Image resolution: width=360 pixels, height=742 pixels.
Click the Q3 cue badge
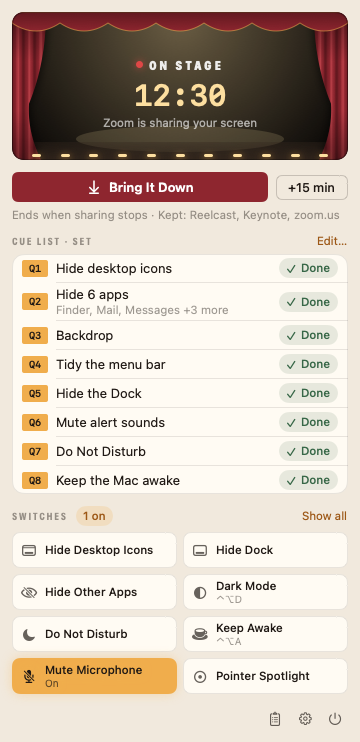coord(35,336)
